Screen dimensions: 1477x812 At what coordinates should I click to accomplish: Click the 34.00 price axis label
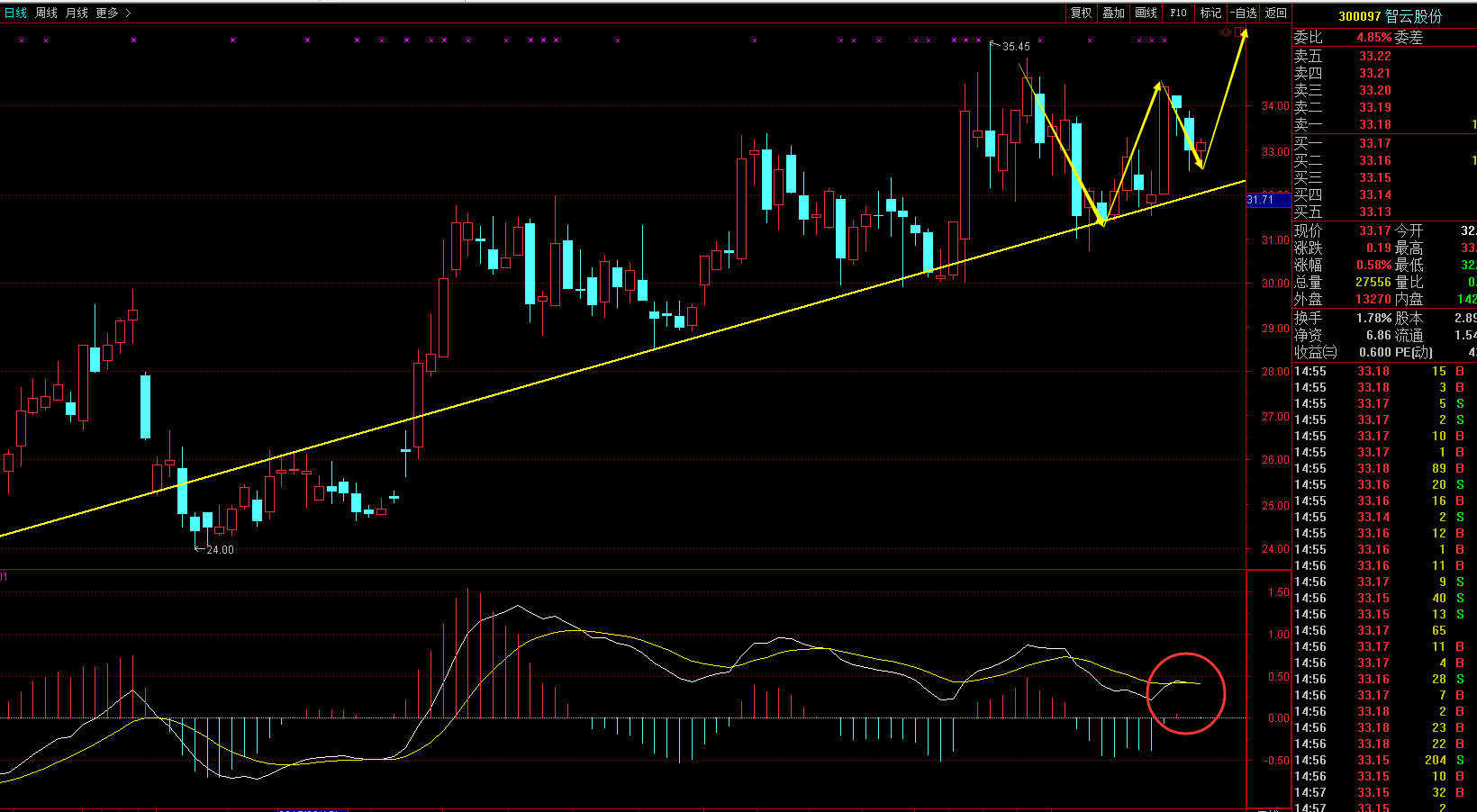tap(1275, 105)
